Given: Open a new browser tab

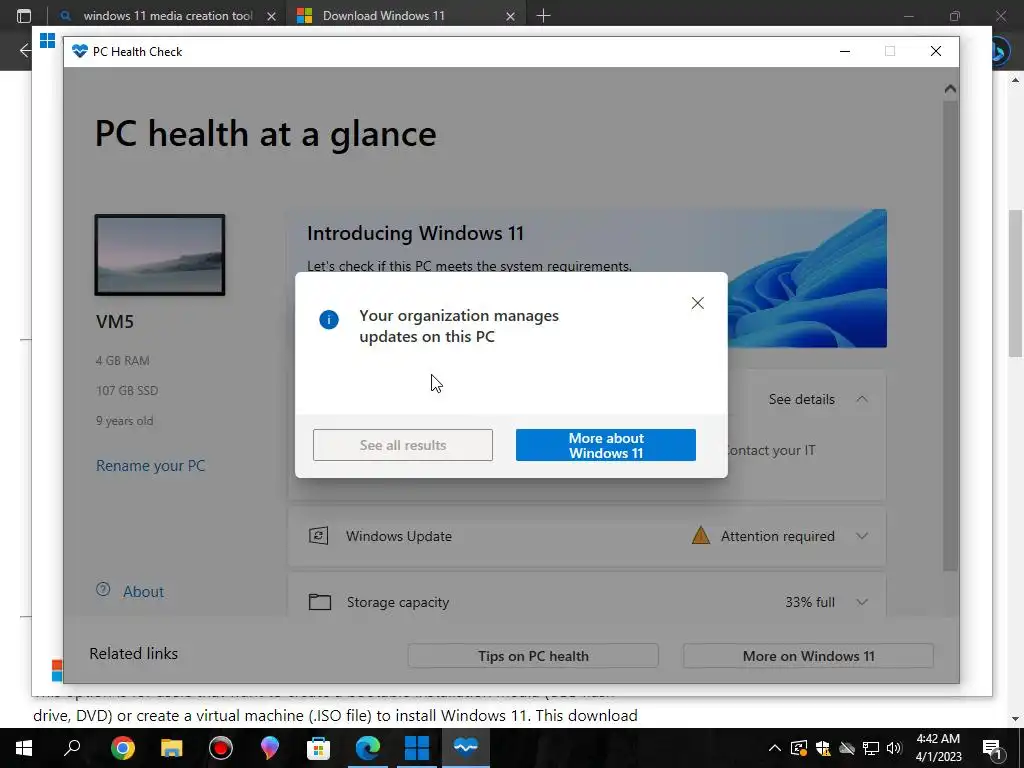Looking at the screenshot, I should (x=543, y=16).
